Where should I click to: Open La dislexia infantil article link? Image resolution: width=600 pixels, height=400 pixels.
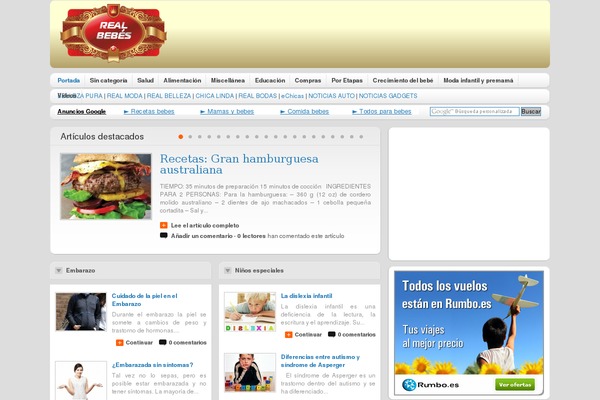306,296
